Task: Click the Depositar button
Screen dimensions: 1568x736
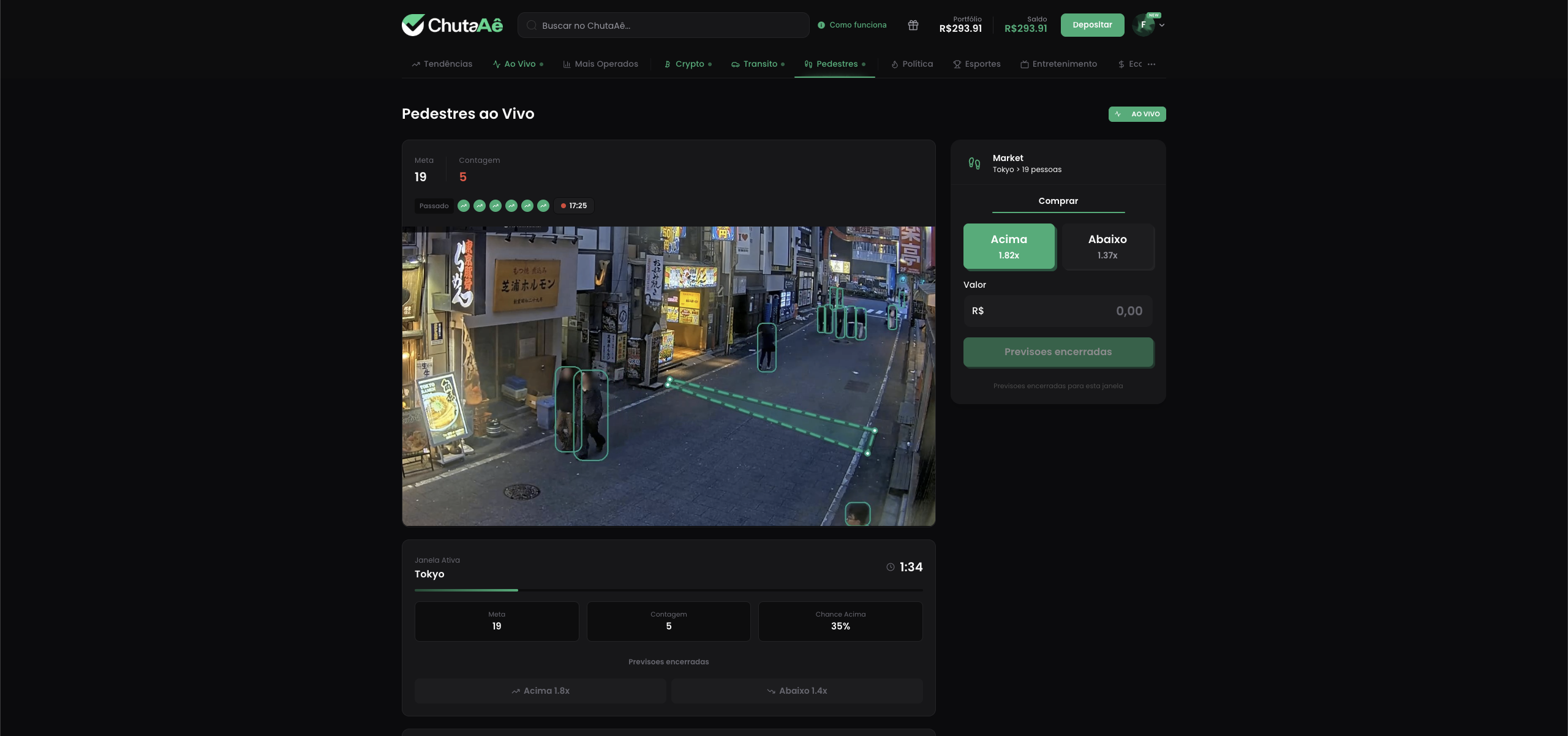Action: 1092,25
